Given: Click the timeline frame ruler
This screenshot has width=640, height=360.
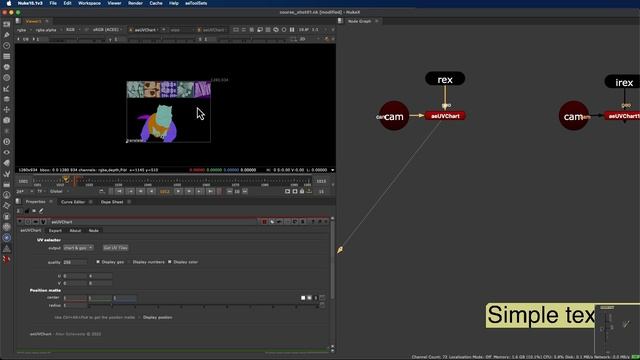Looking at the screenshot, I should click(x=171, y=181).
